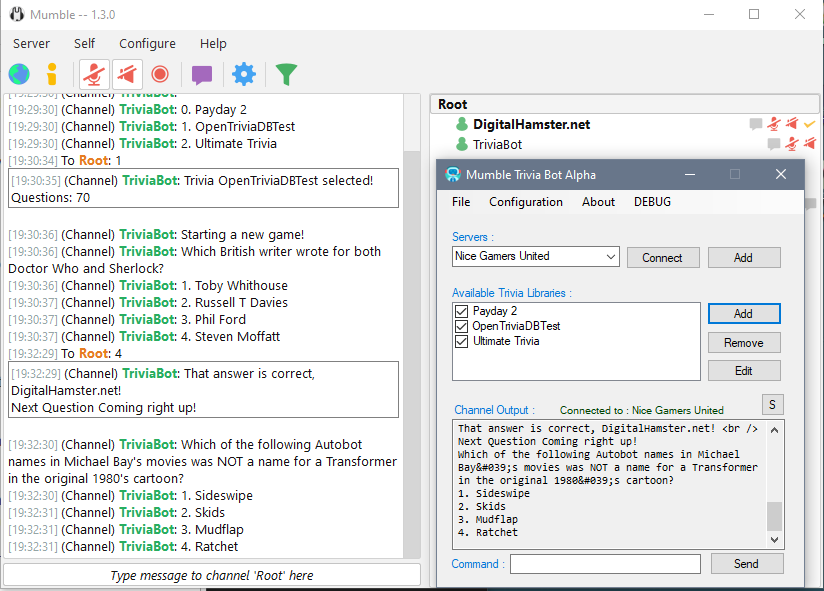
Task: Open Mumble settings gear icon
Action: tap(244, 74)
